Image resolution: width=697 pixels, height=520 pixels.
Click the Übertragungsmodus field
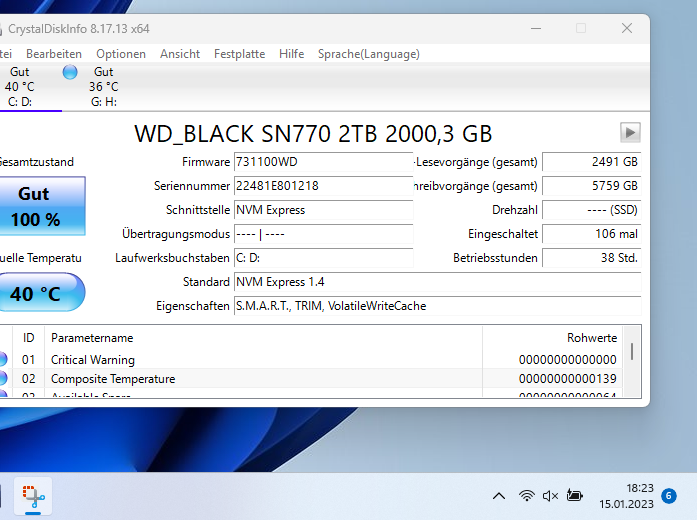[324, 234]
